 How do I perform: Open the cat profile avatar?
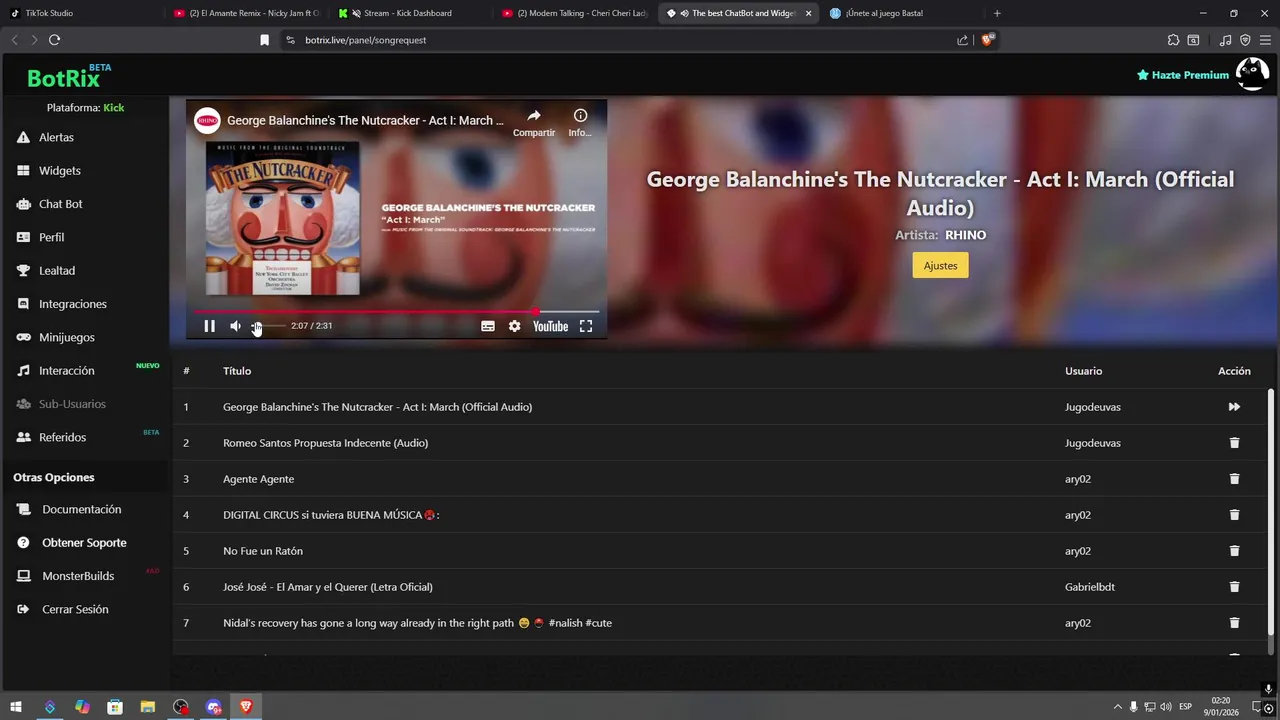click(1252, 74)
